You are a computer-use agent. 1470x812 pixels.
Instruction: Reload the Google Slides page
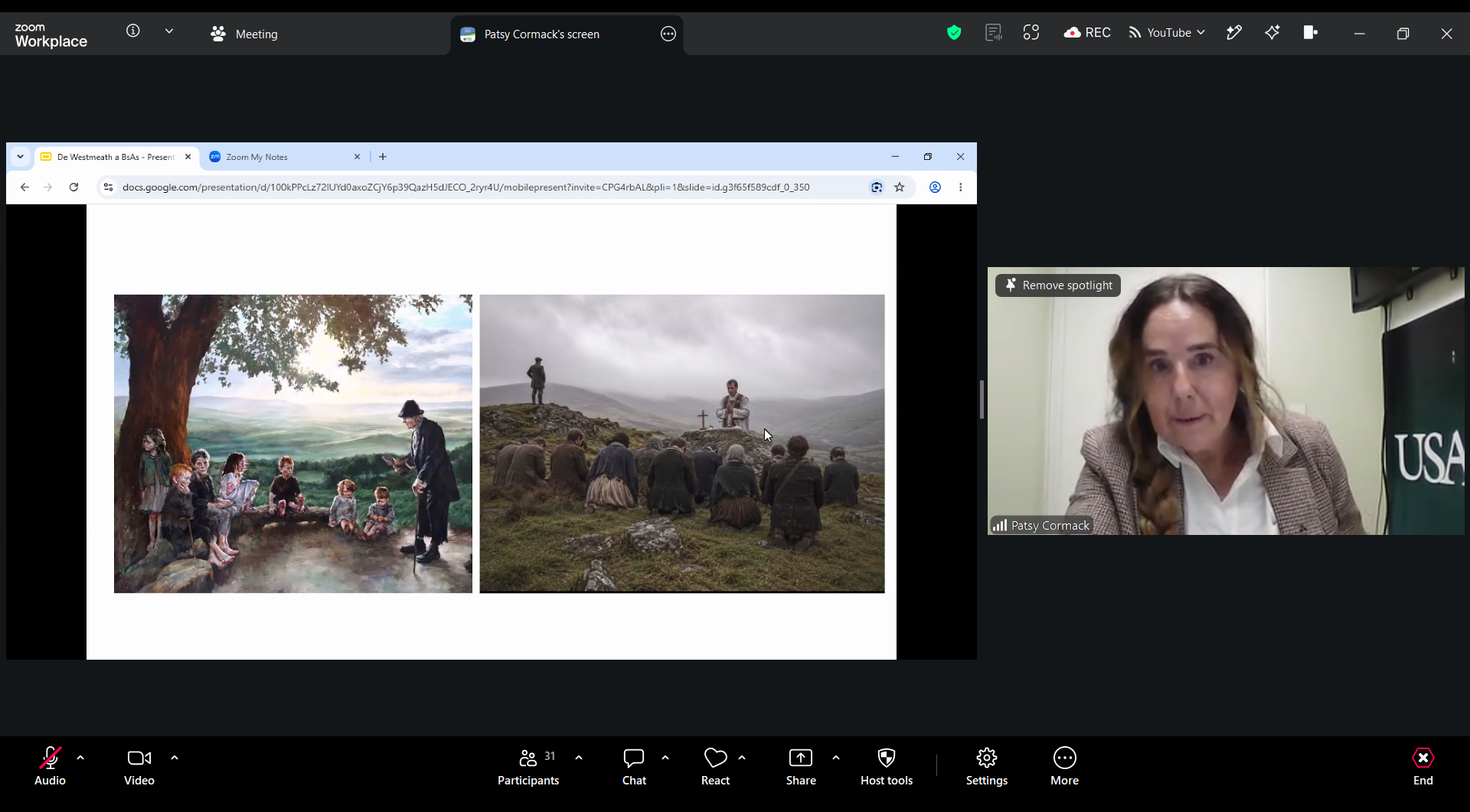pos(73,187)
